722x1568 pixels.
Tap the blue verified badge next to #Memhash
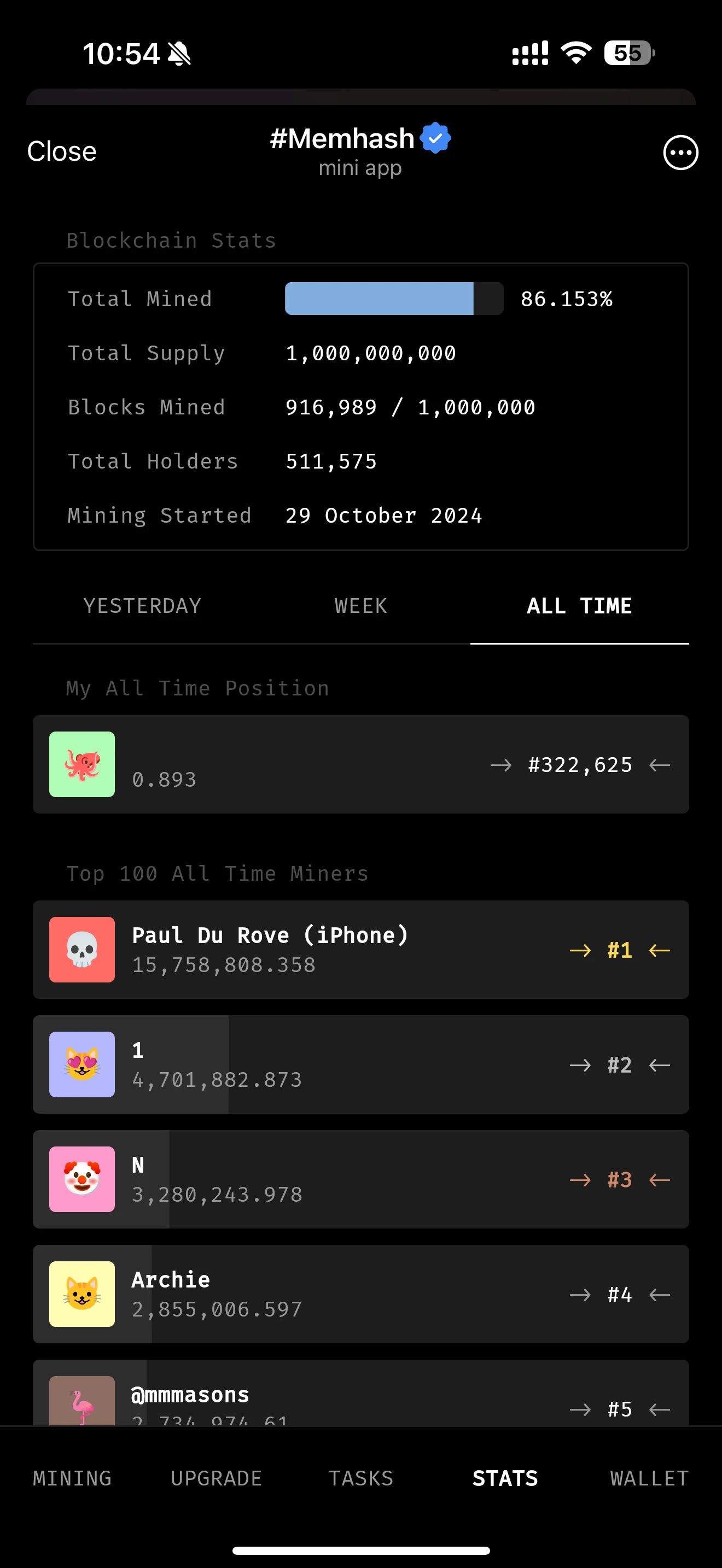pyautogui.click(x=435, y=138)
